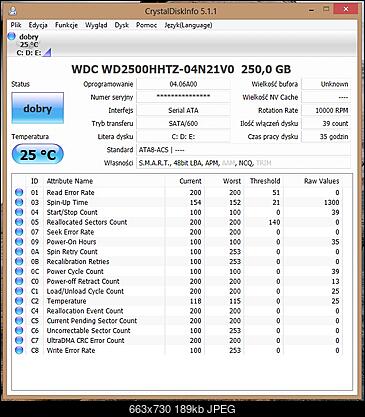Click the ID column header
365x417 pixels.
tap(34, 181)
